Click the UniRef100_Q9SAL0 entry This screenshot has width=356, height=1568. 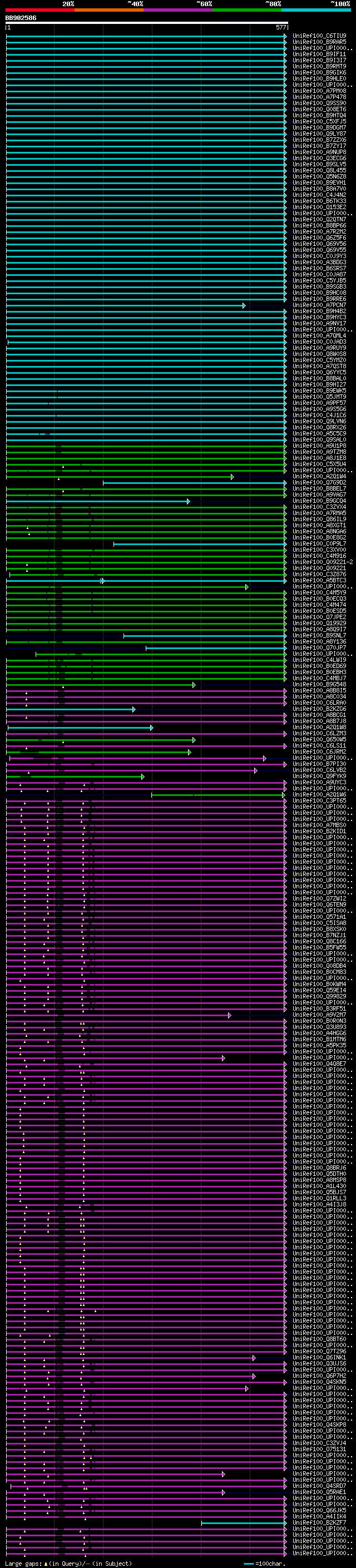319,439
